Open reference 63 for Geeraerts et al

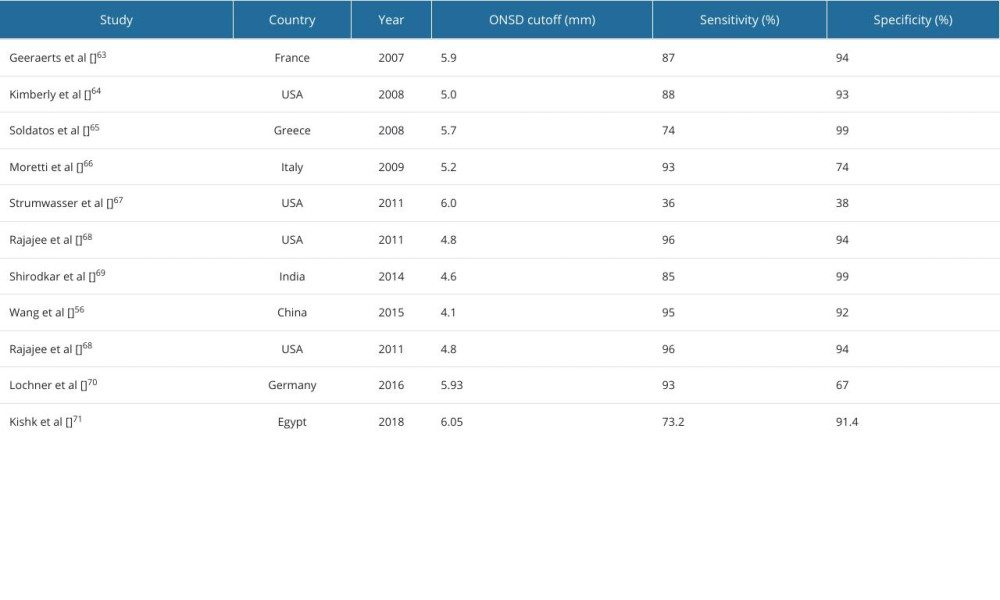coord(101,55)
